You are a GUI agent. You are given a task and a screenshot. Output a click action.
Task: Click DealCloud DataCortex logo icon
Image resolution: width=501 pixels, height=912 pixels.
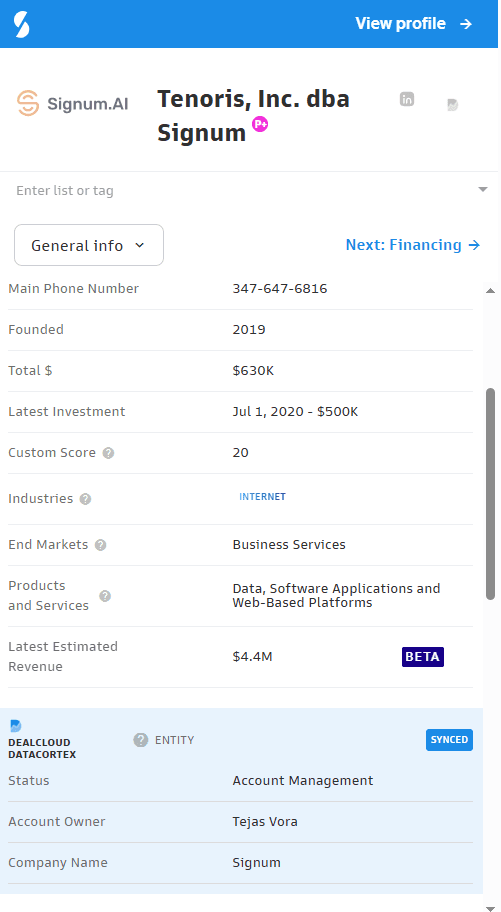coord(16,726)
